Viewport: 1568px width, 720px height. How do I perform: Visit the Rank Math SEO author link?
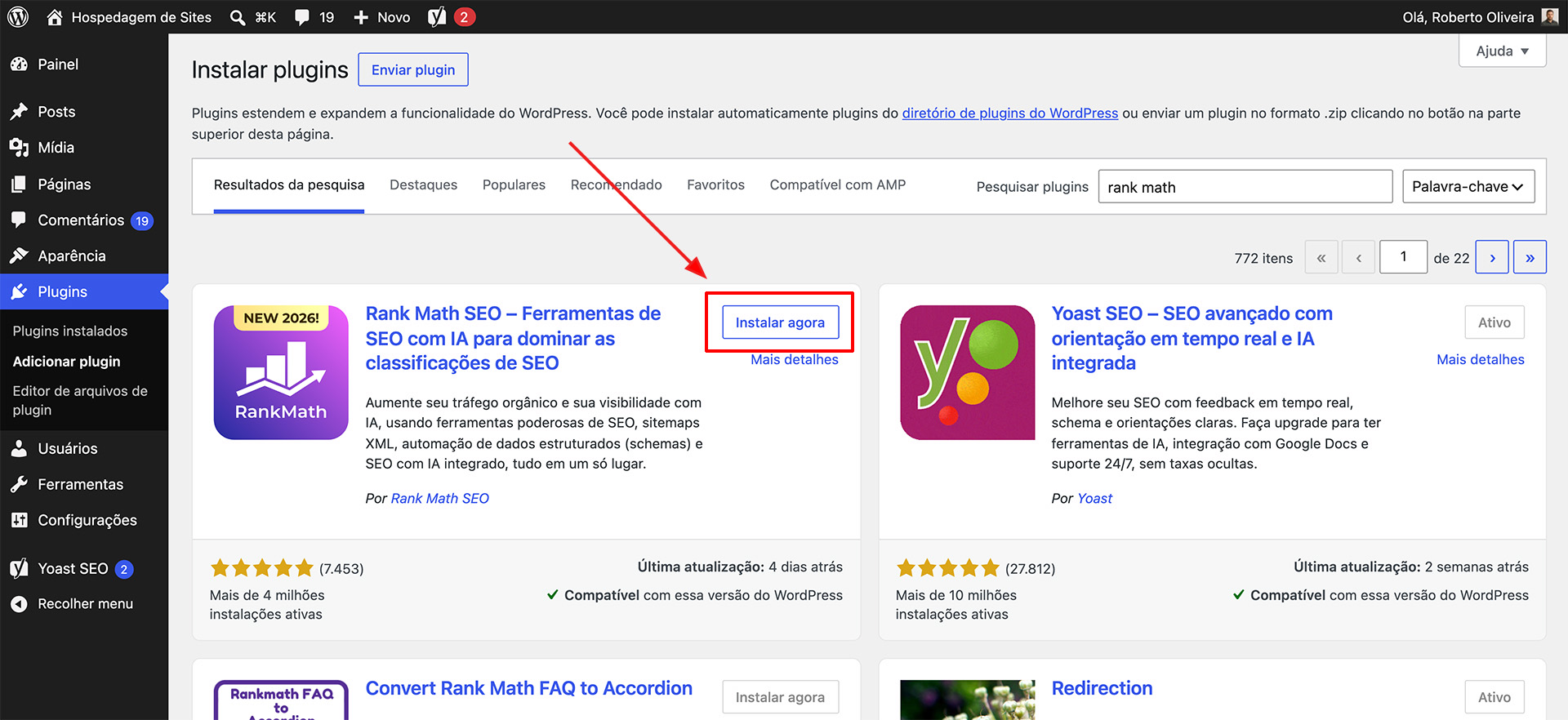pyautogui.click(x=439, y=499)
